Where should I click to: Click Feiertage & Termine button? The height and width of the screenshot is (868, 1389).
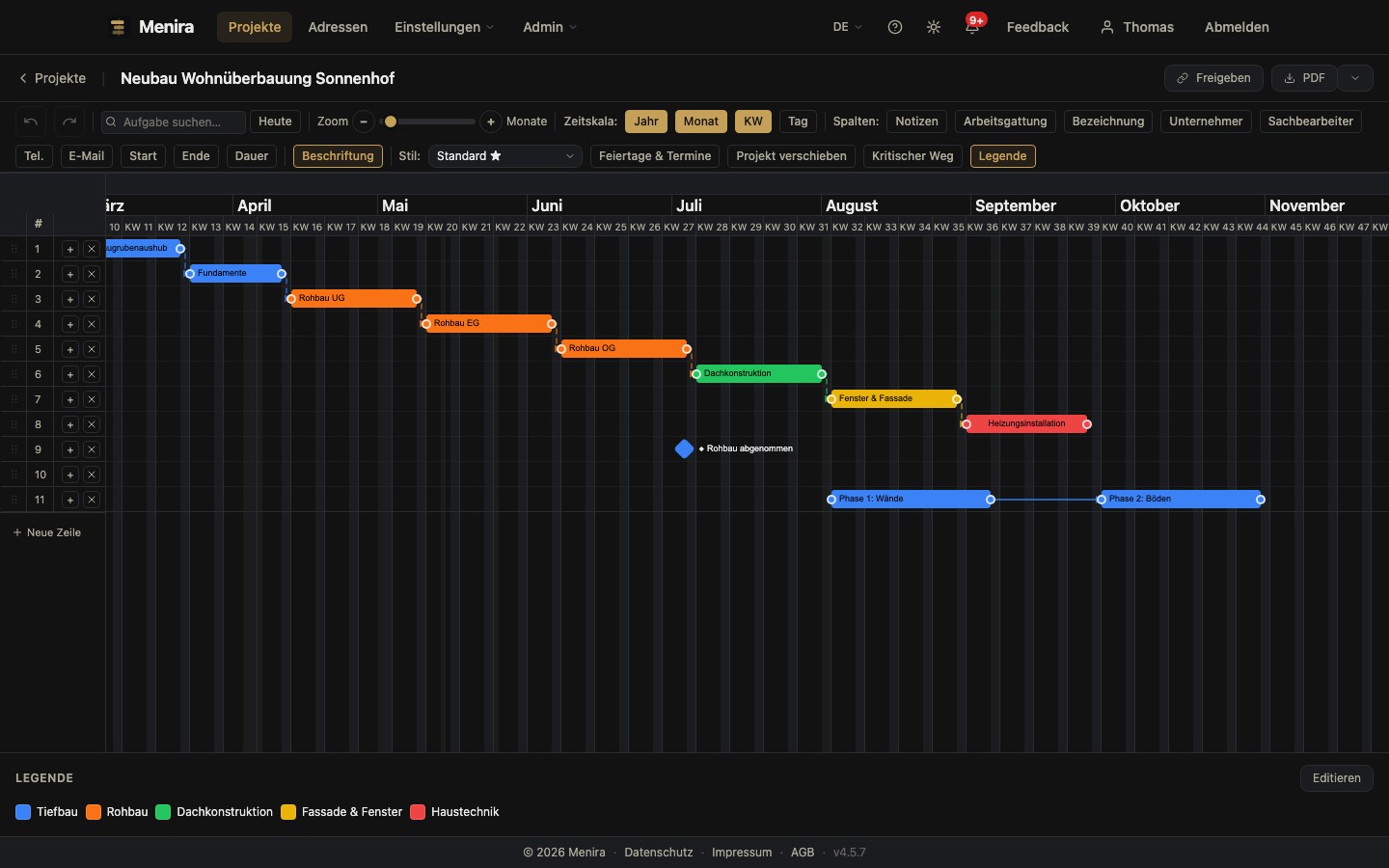655,156
